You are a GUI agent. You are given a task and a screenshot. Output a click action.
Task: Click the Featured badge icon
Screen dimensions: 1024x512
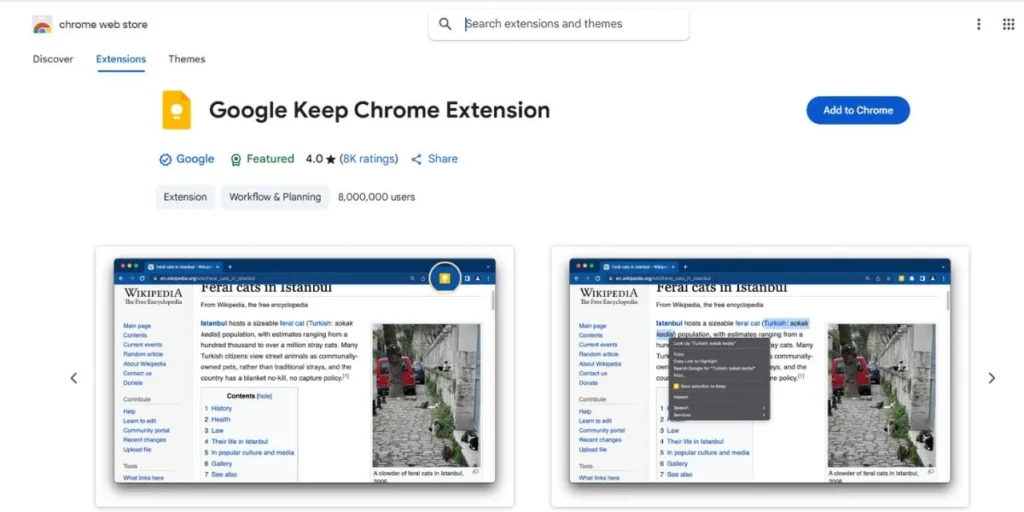[x=236, y=159]
